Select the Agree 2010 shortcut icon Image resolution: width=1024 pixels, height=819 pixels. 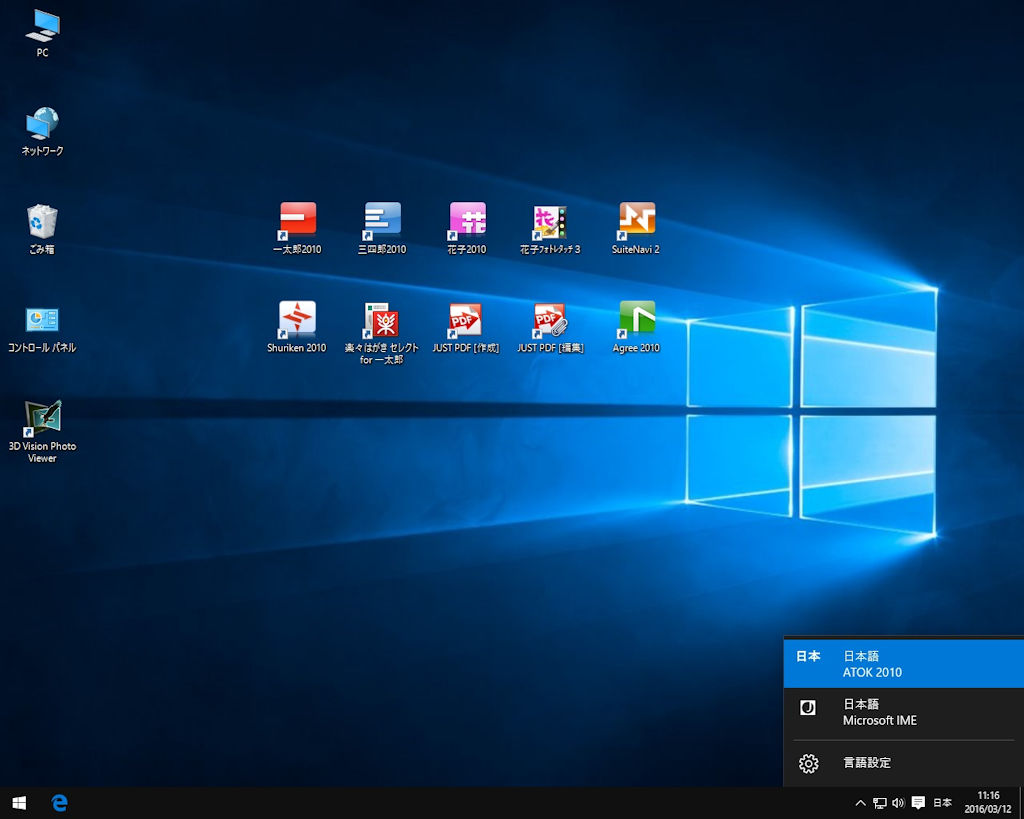pyautogui.click(x=636, y=327)
